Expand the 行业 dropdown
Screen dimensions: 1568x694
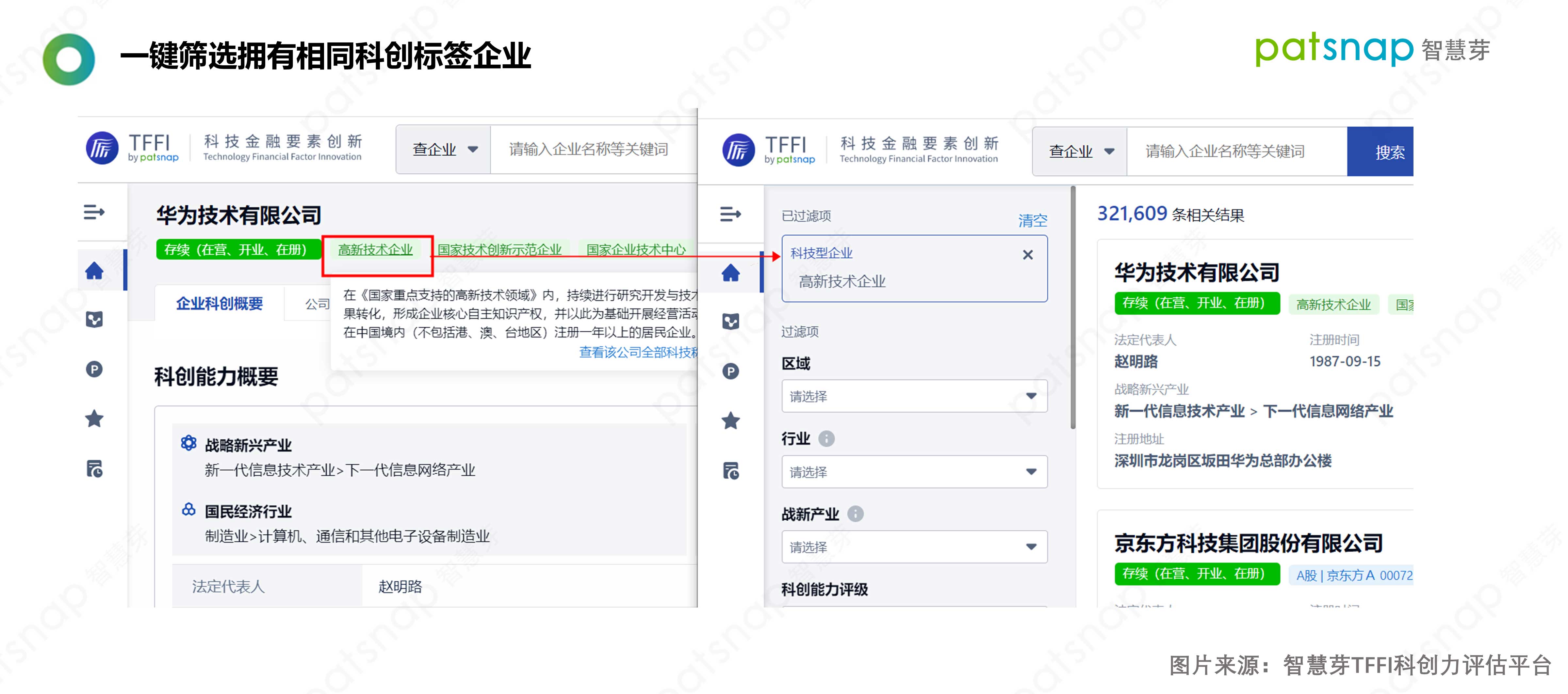(914, 472)
